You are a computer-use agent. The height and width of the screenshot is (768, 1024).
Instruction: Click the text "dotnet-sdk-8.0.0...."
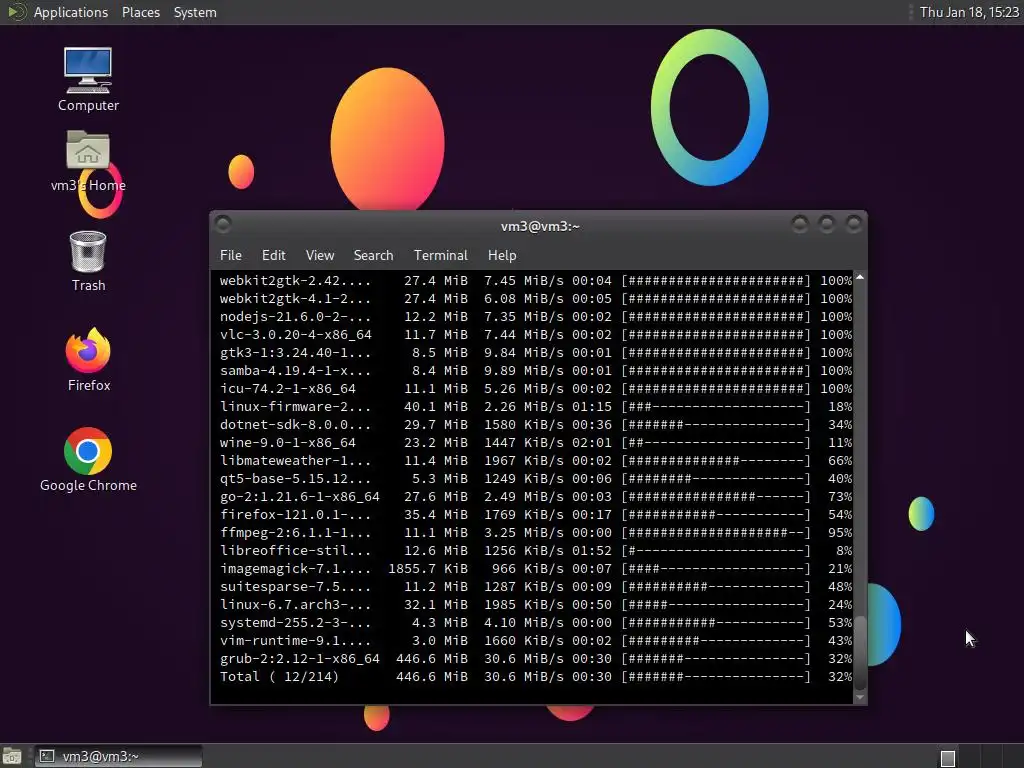point(295,425)
